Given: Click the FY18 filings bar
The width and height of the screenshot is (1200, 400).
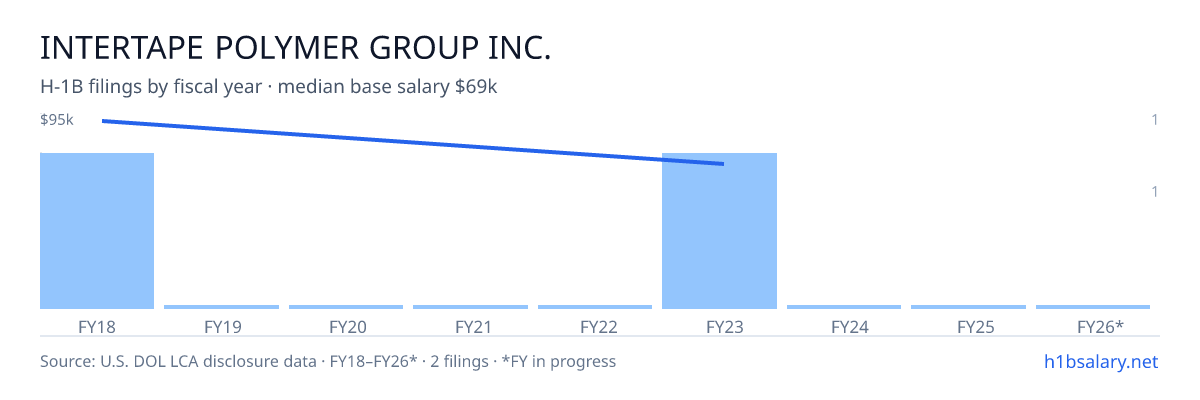Looking at the screenshot, I should [97, 231].
